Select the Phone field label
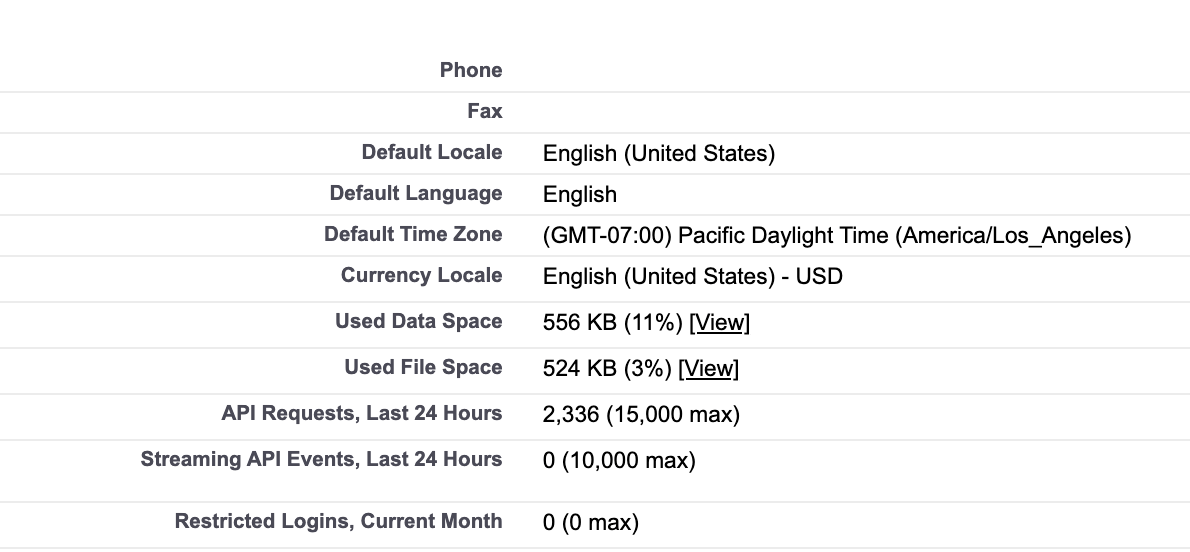The width and height of the screenshot is (1190, 552). coord(471,70)
